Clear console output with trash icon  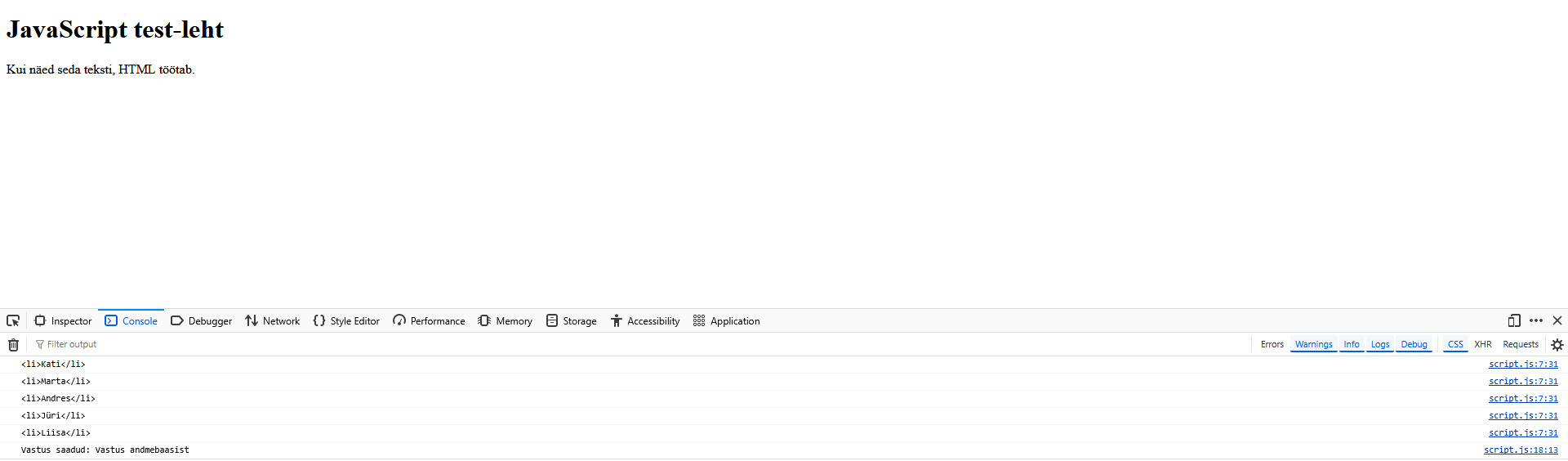(13, 345)
